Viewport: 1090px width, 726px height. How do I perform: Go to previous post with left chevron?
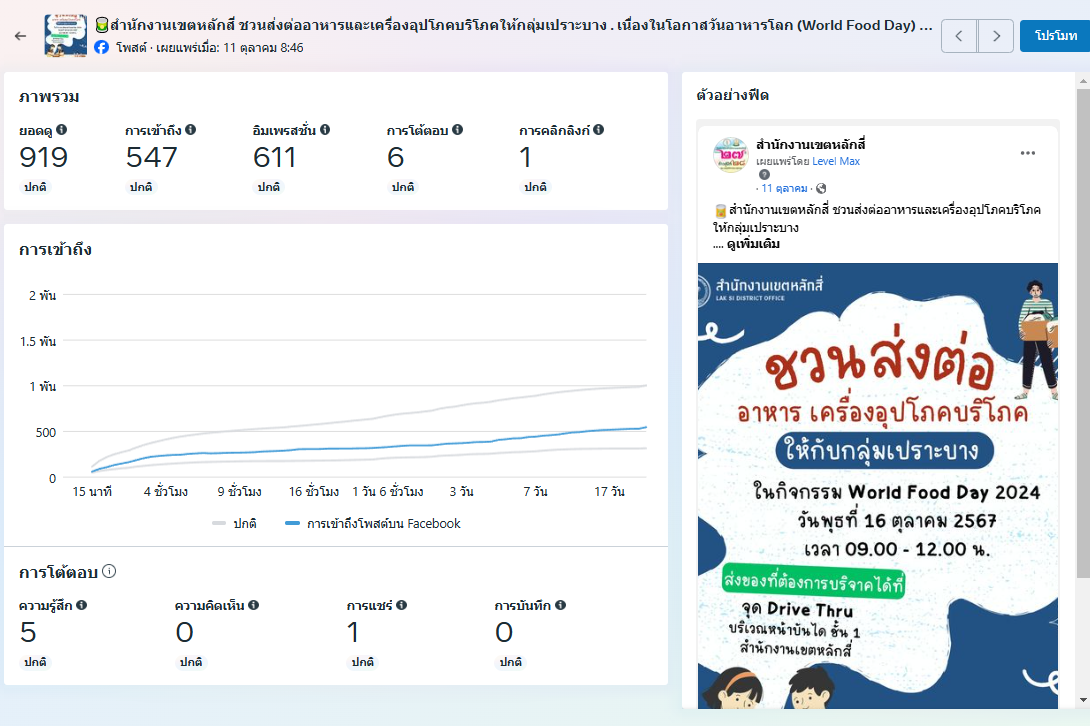959,36
